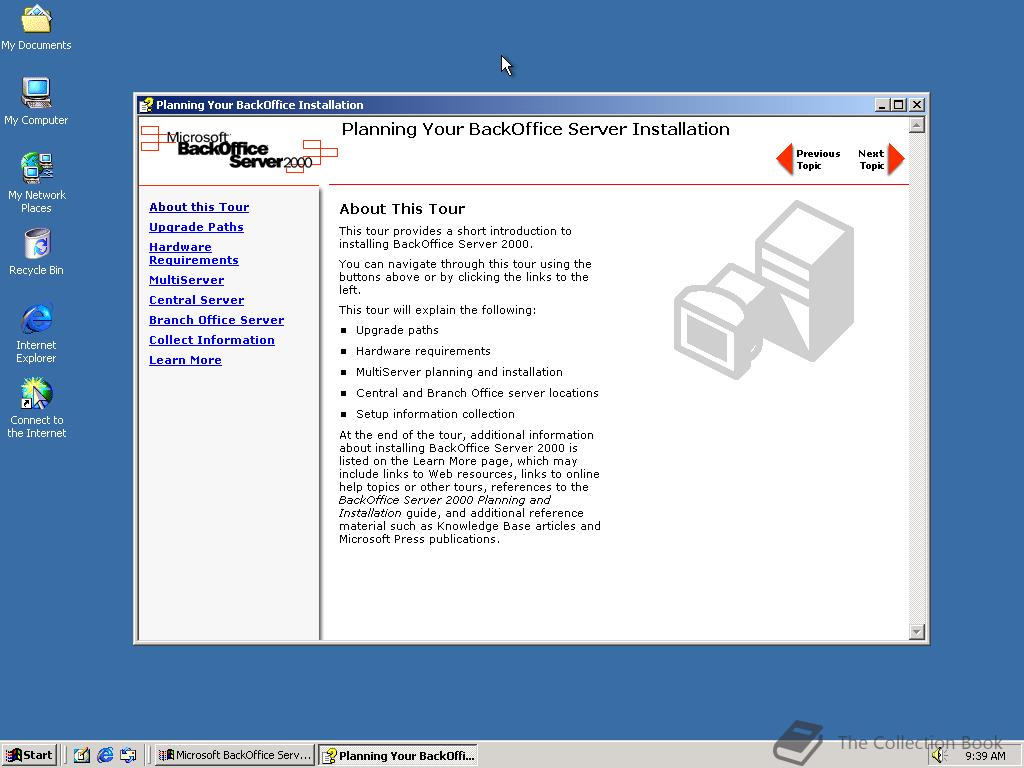Click the Microsoft BackOffice Server 2000 logo
Viewport: 1024px width, 768px height.
[239, 150]
